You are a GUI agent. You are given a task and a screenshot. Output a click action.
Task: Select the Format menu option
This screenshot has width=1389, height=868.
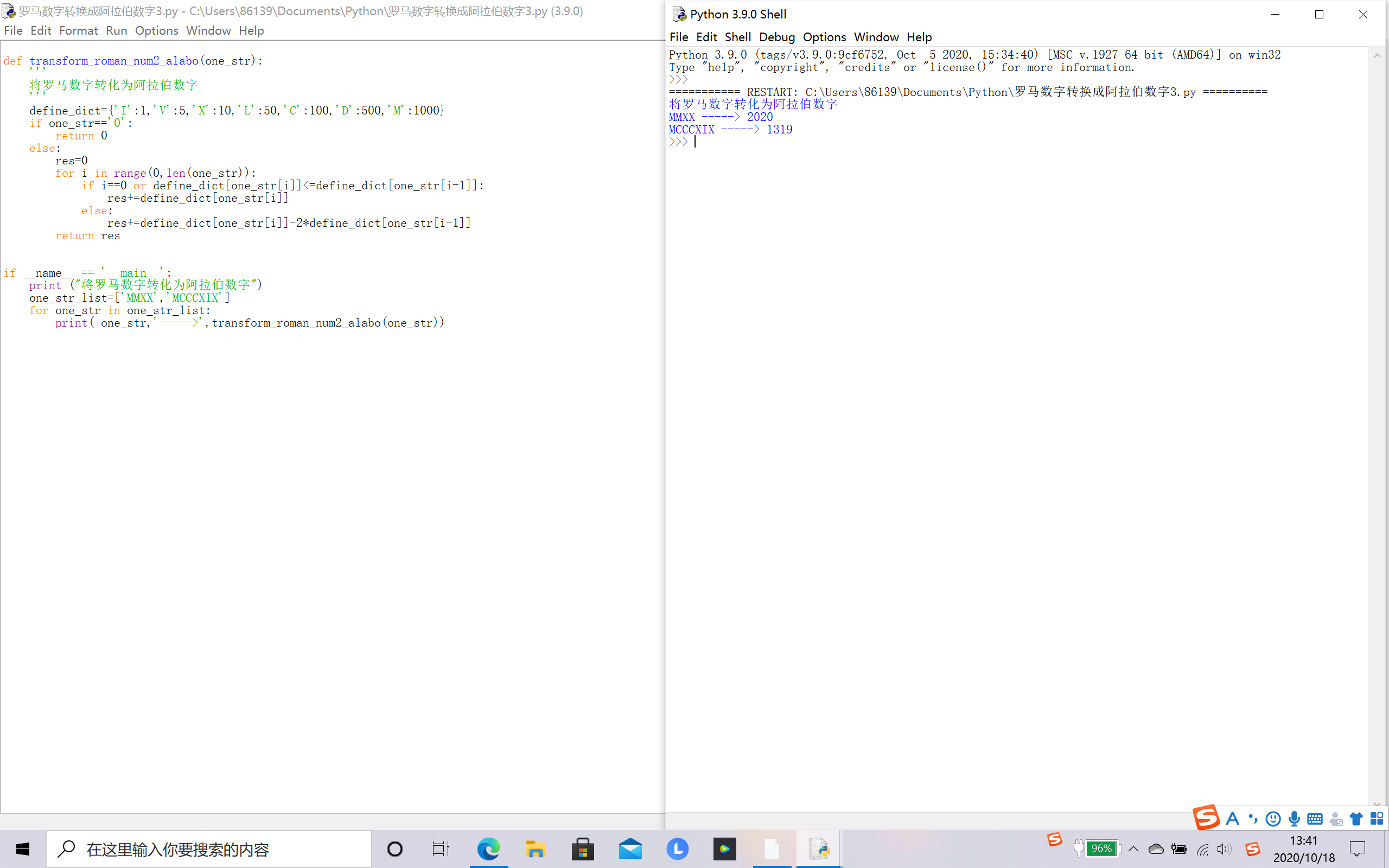coord(77,30)
